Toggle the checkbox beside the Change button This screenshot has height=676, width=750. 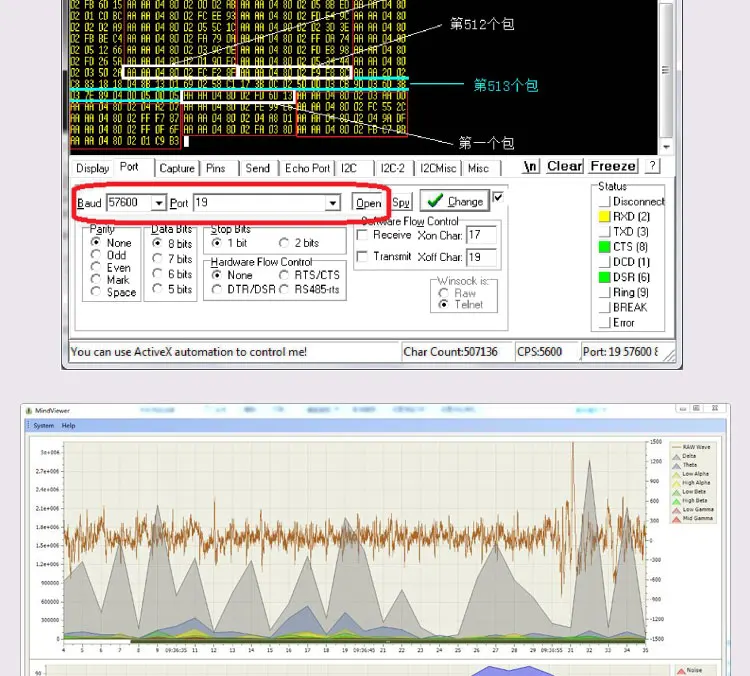498,197
